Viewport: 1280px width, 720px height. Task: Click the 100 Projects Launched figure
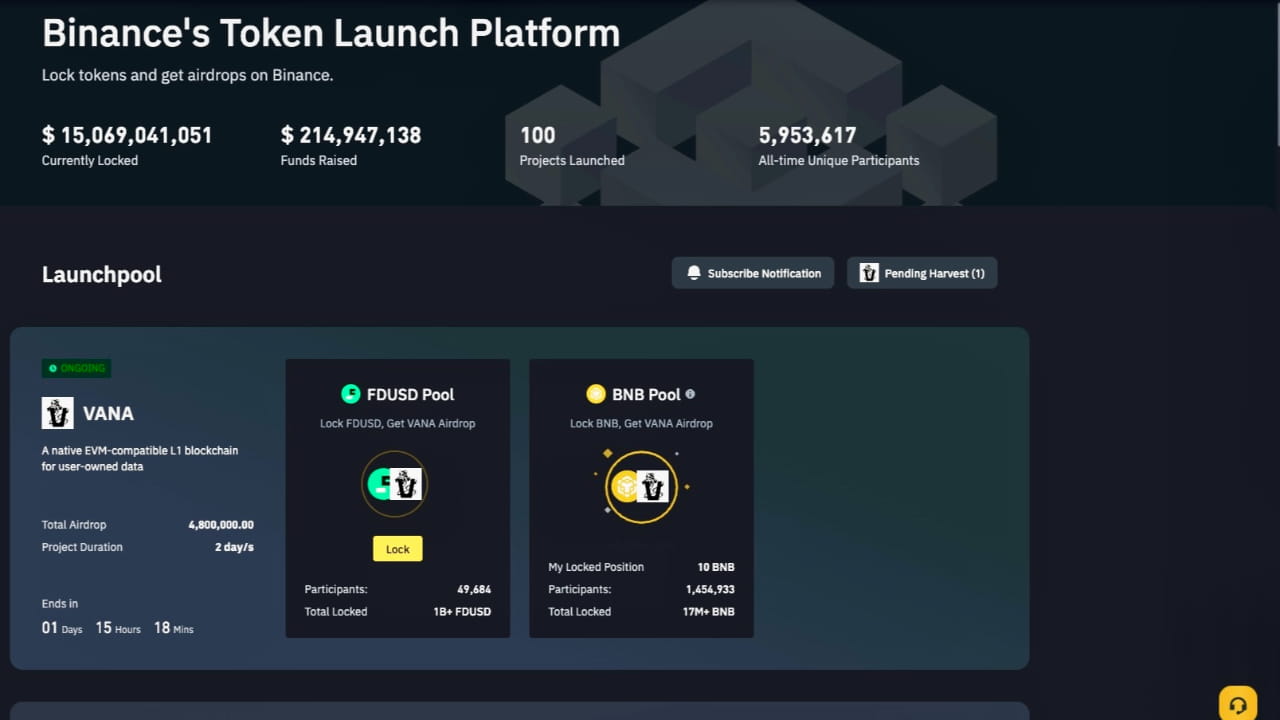point(538,135)
